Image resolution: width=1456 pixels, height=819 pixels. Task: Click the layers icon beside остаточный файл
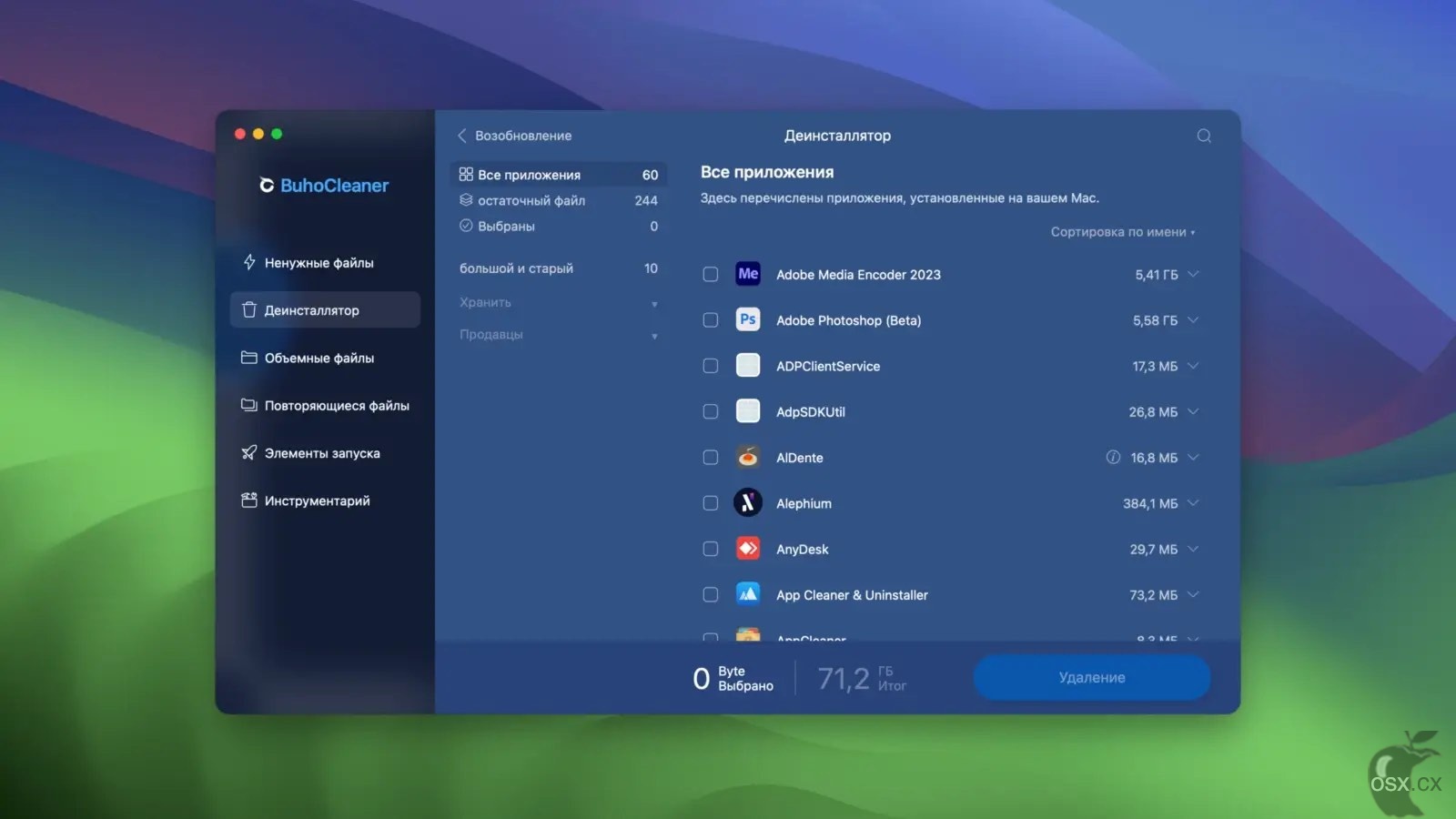point(466,199)
